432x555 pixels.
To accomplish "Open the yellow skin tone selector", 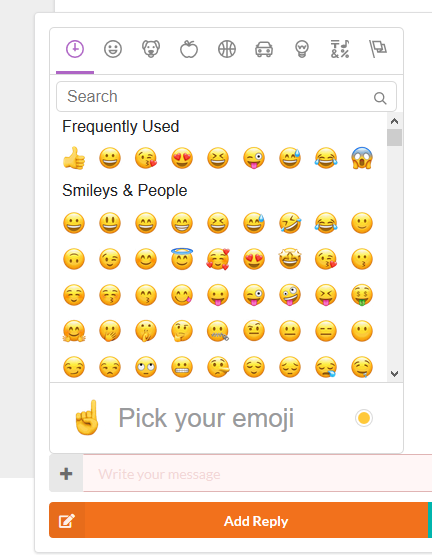I will point(364,418).
